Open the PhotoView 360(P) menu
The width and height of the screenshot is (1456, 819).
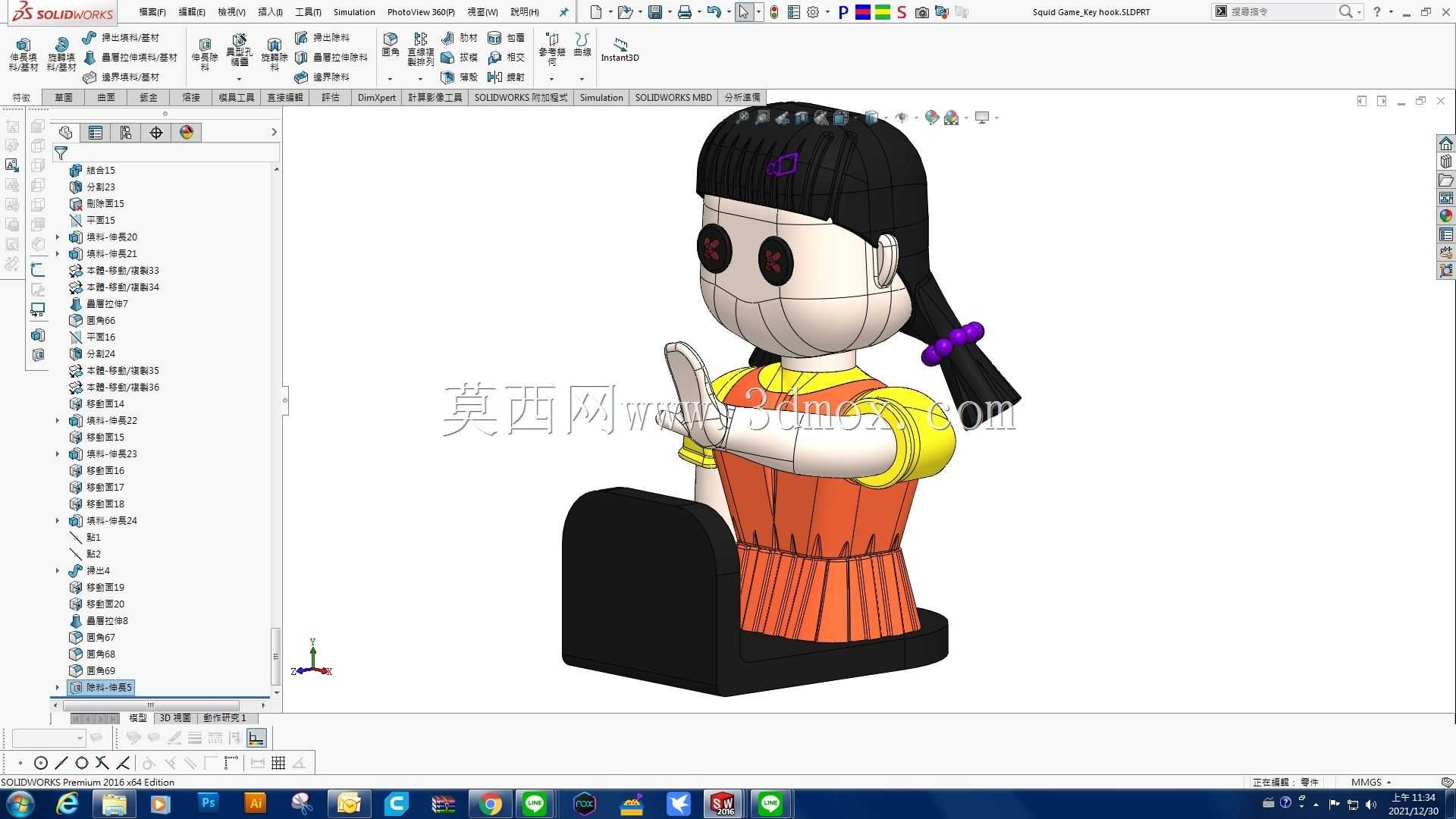pyautogui.click(x=421, y=12)
